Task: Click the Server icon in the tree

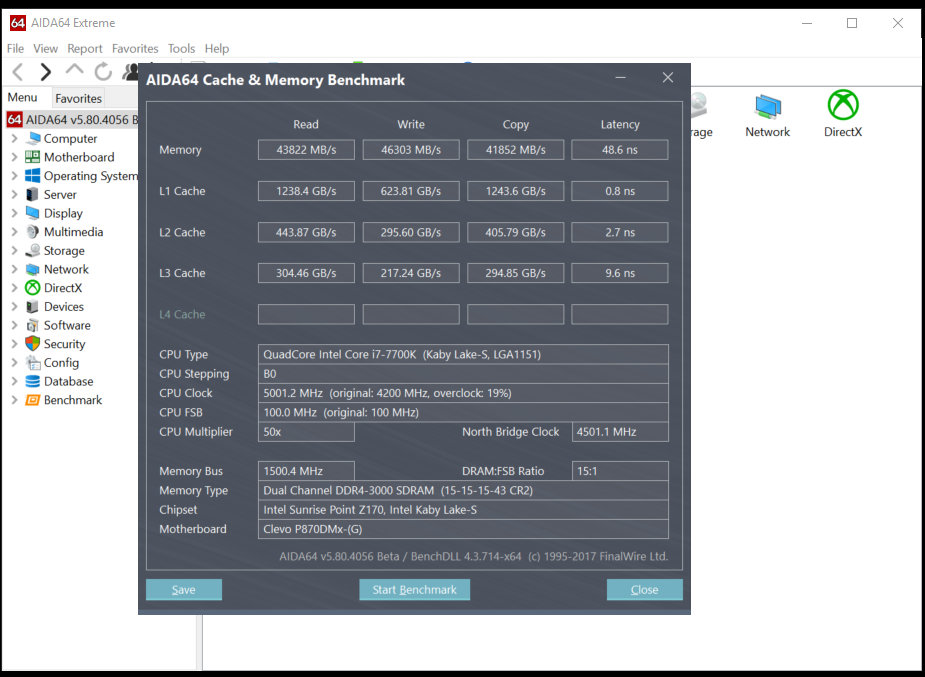Action: coord(33,195)
